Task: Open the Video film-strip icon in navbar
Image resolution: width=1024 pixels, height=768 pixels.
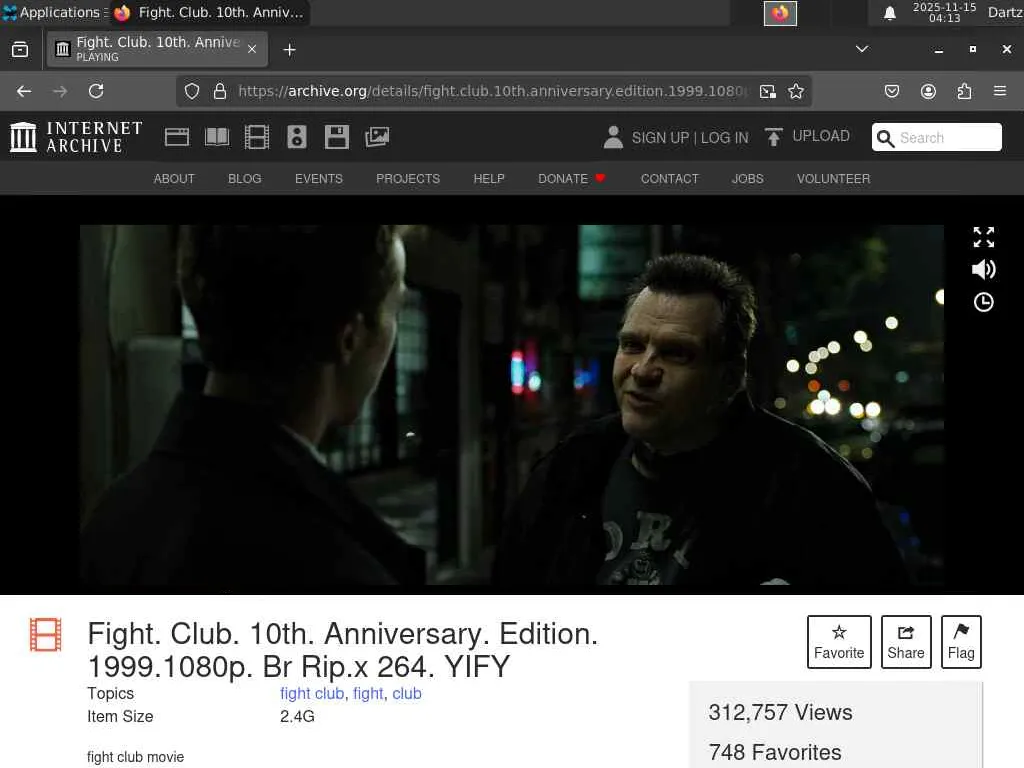Action: tap(257, 137)
